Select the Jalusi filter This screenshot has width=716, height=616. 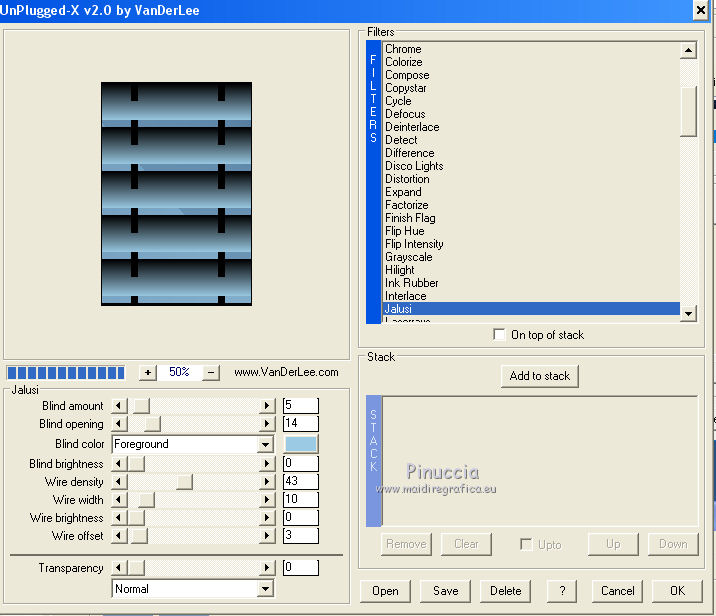coord(531,309)
